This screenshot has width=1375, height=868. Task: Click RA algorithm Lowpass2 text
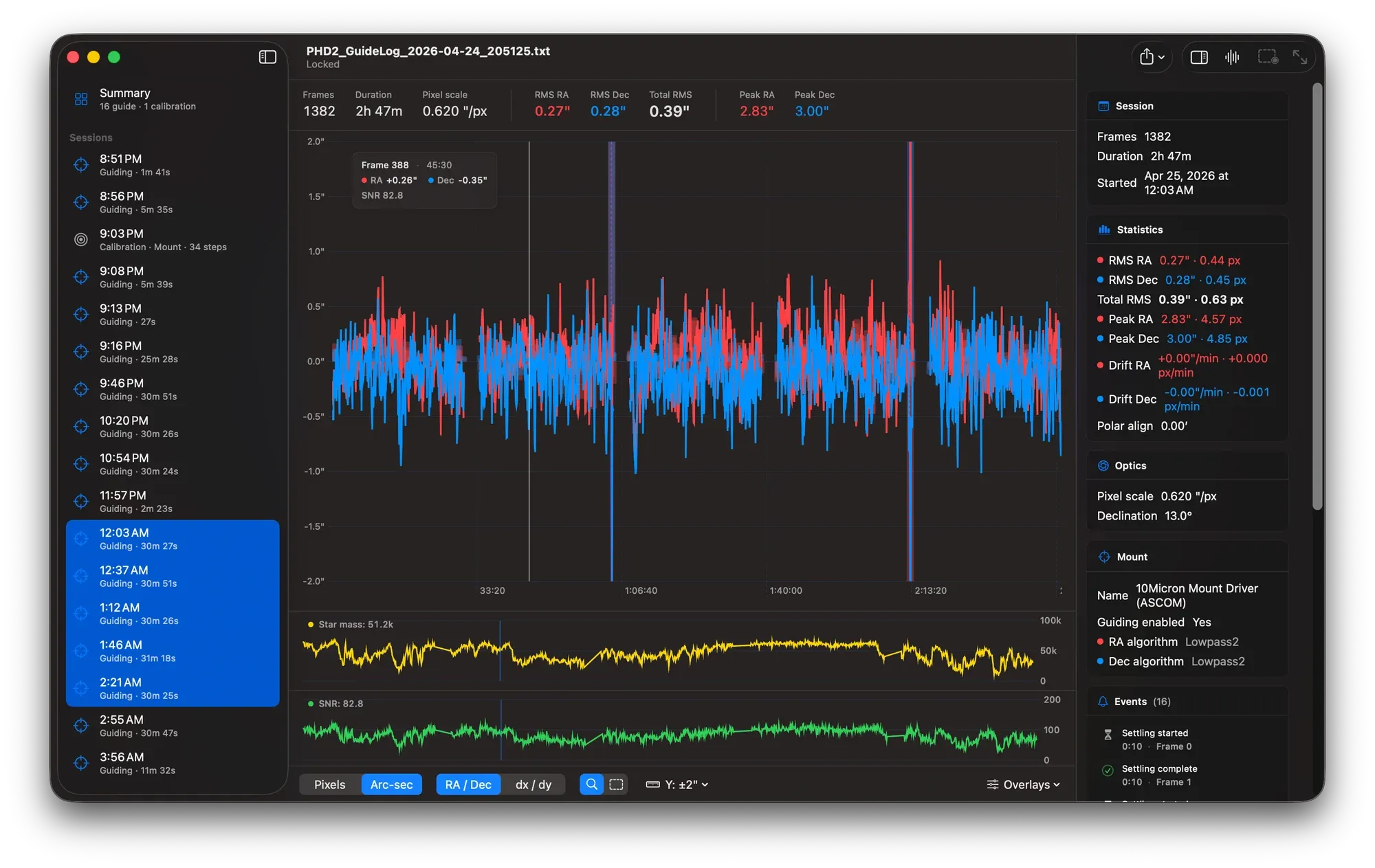pos(1173,642)
